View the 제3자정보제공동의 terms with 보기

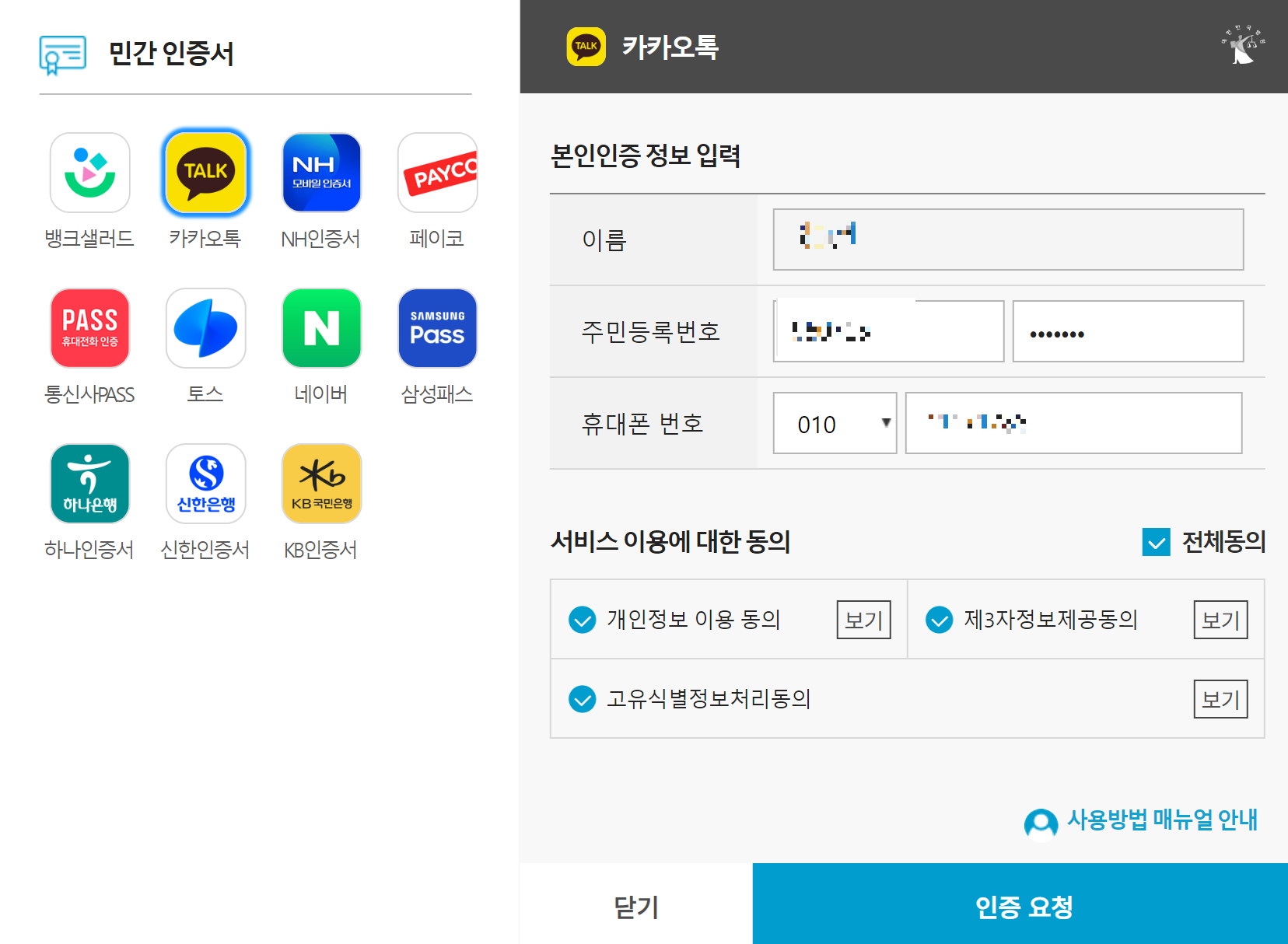click(x=1221, y=620)
